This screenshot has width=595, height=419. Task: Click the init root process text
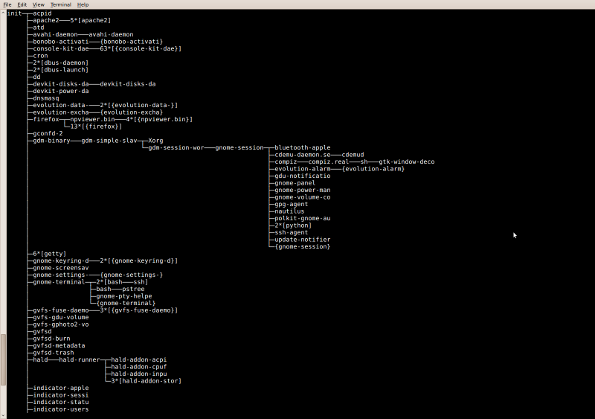click(x=14, y=13)
